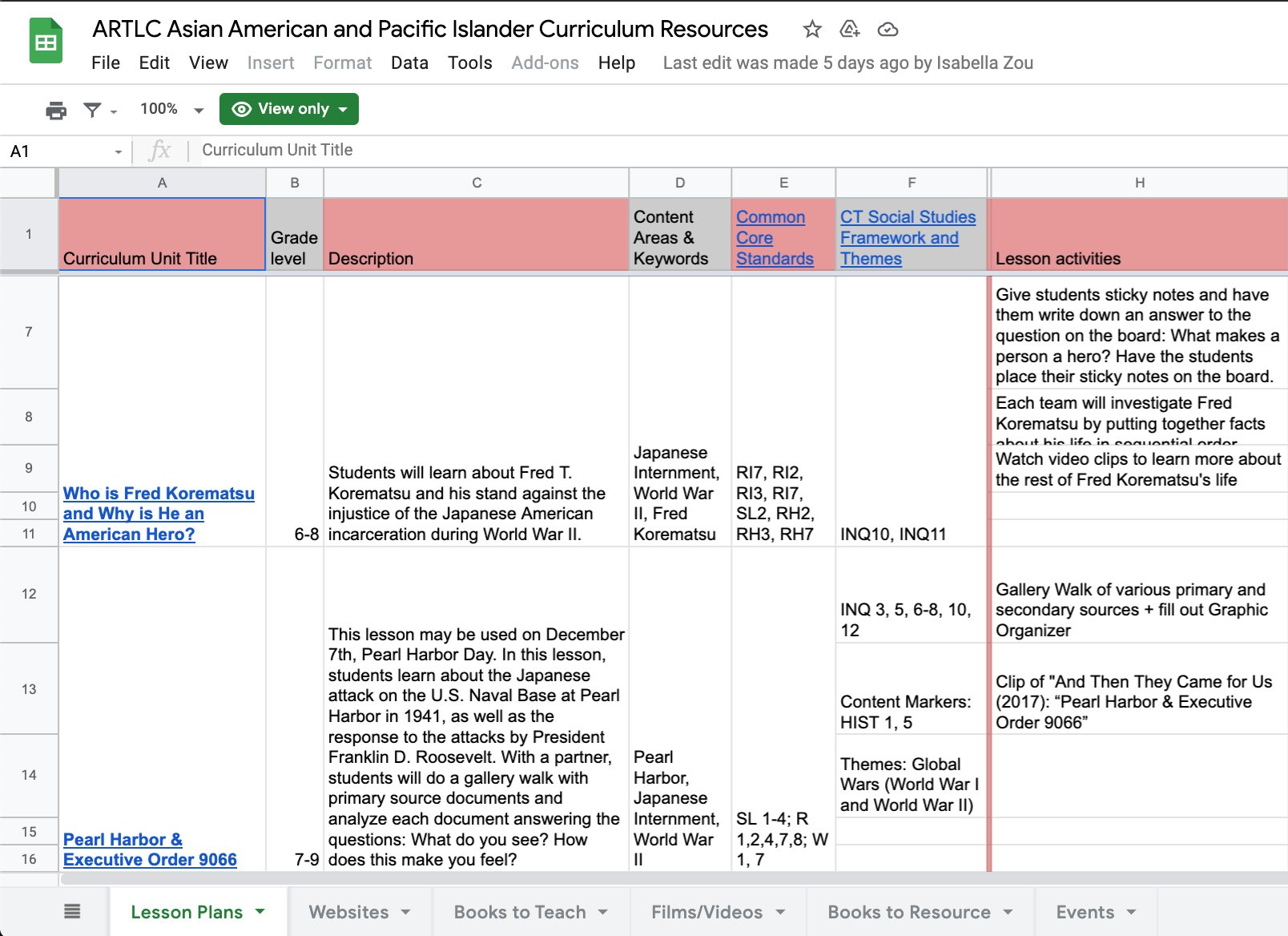This screenshot has width=1288, height=936.
Task: Click the grade 6-8 cell
Action: 295,412
